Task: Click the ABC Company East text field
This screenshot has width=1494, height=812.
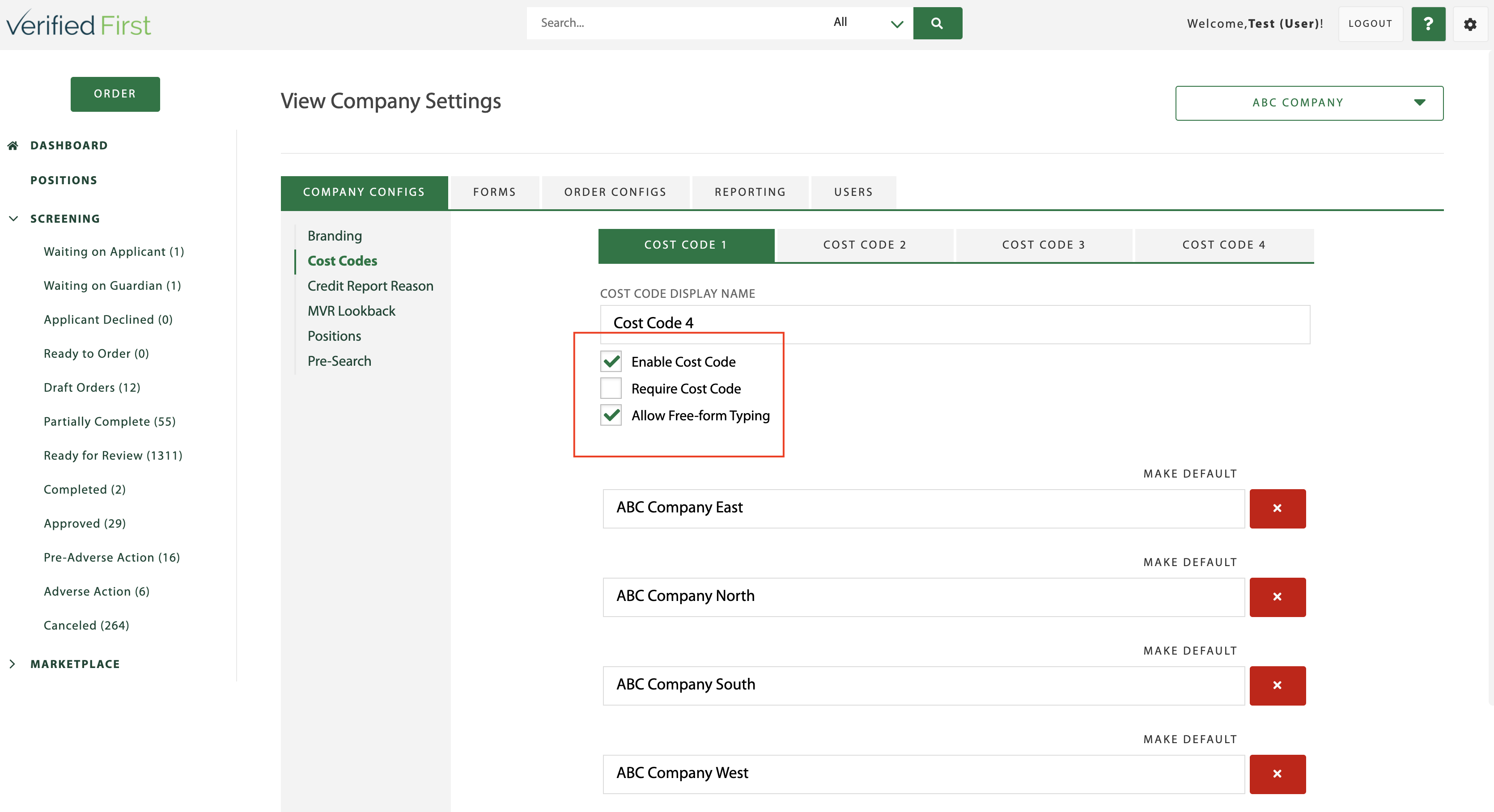Action: 923,508
